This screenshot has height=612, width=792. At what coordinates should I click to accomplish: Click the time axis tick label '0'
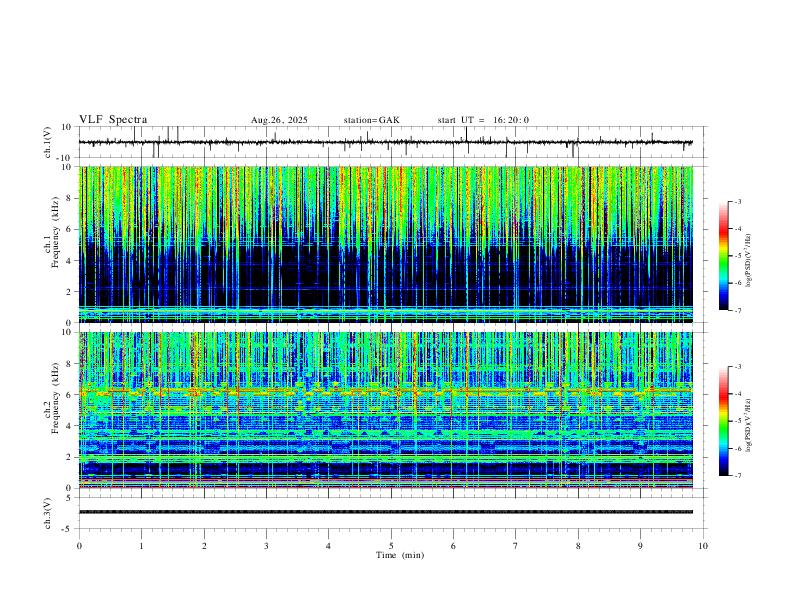pos(79,546)
